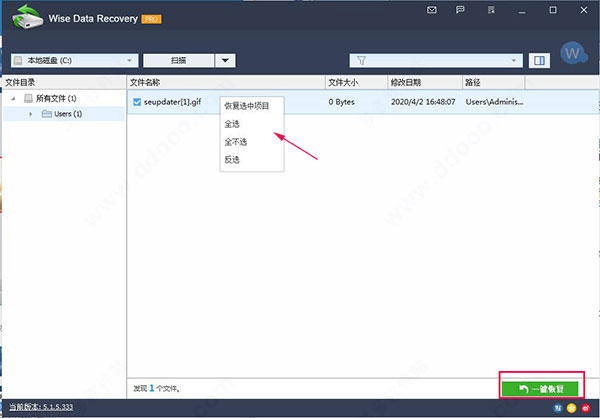Collapse the 所有文件 (1) tree node
Image resolution: width=600 pixels, height=418 pixels.
click(x=13, y=98)
